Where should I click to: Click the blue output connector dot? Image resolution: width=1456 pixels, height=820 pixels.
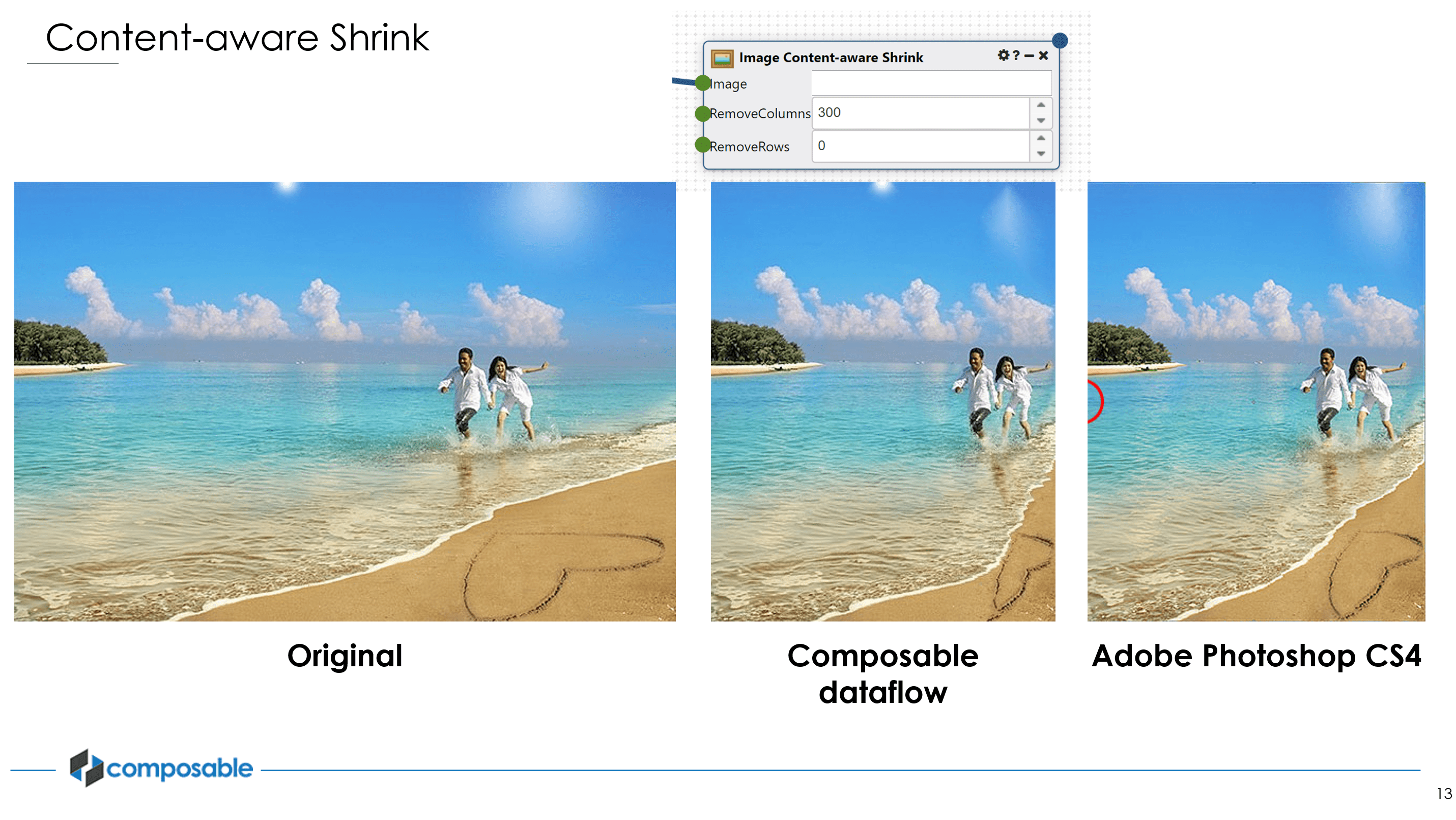coord(1060,41)
